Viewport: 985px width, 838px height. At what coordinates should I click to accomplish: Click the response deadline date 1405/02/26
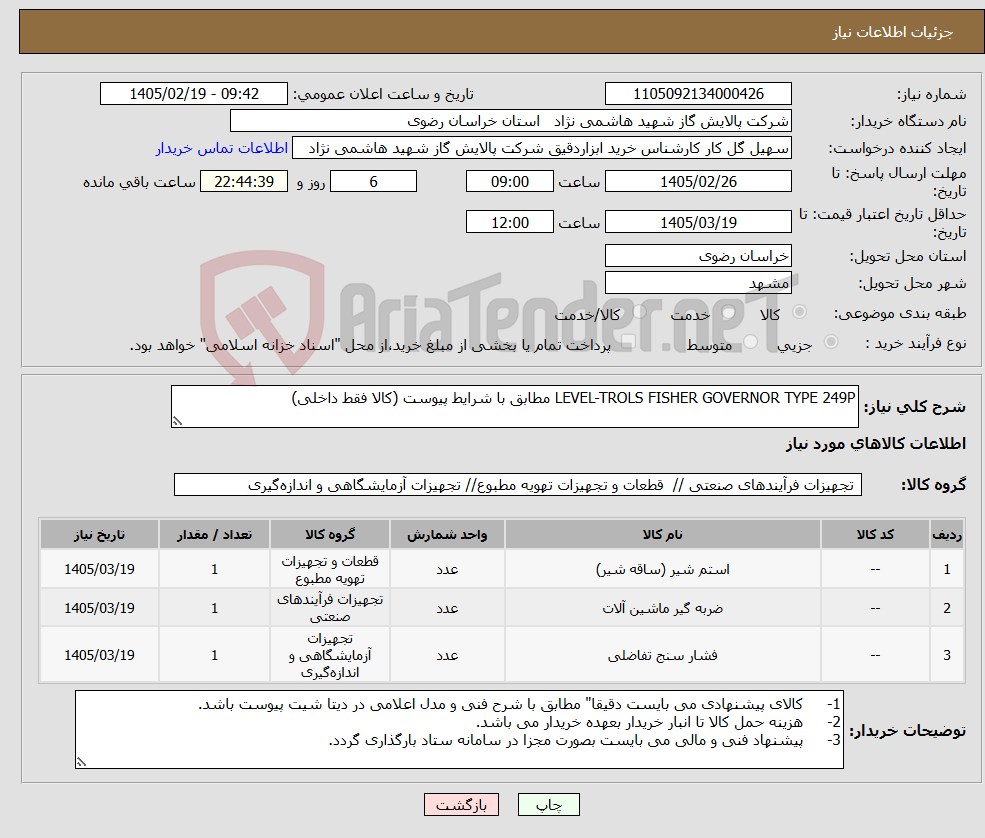tap(698, 182)
